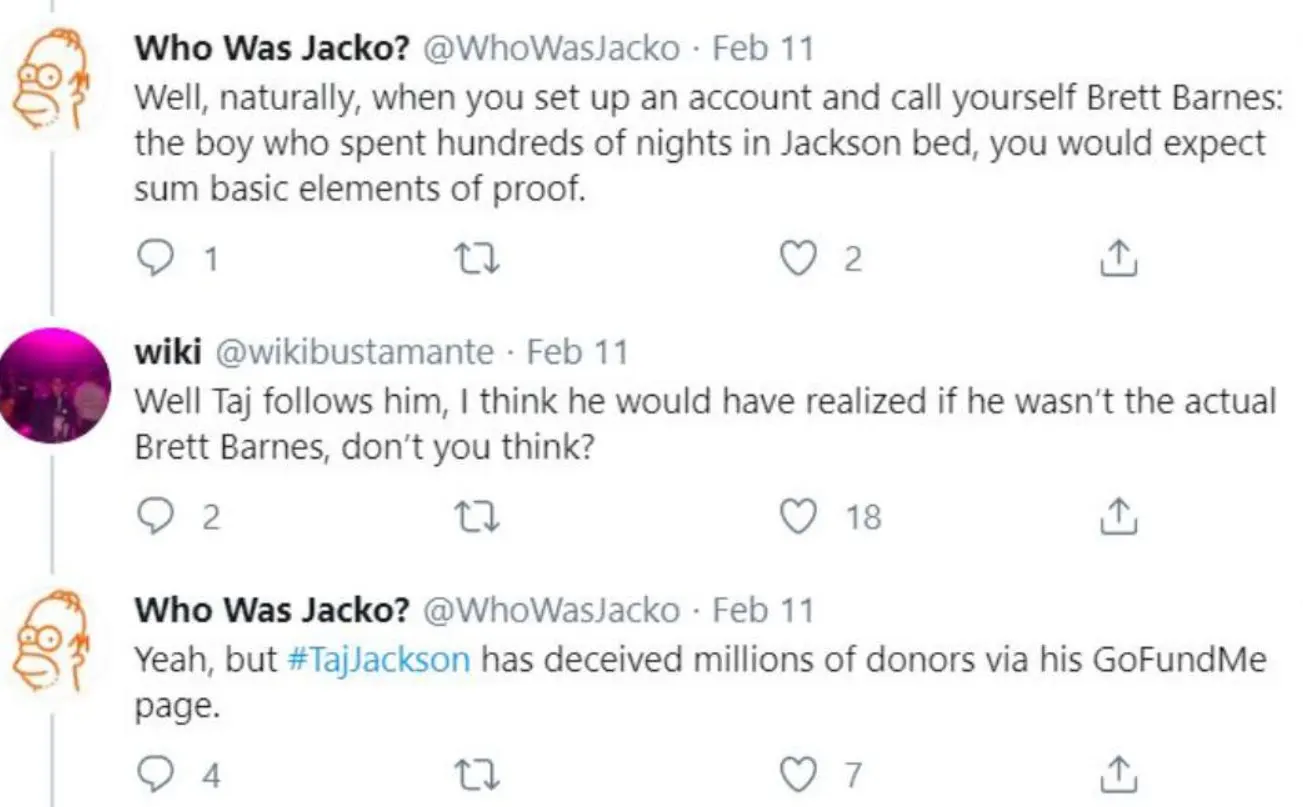The image size is (1303, 807).
Task: Click wiki's display name
Action: [x=165, y=352]
